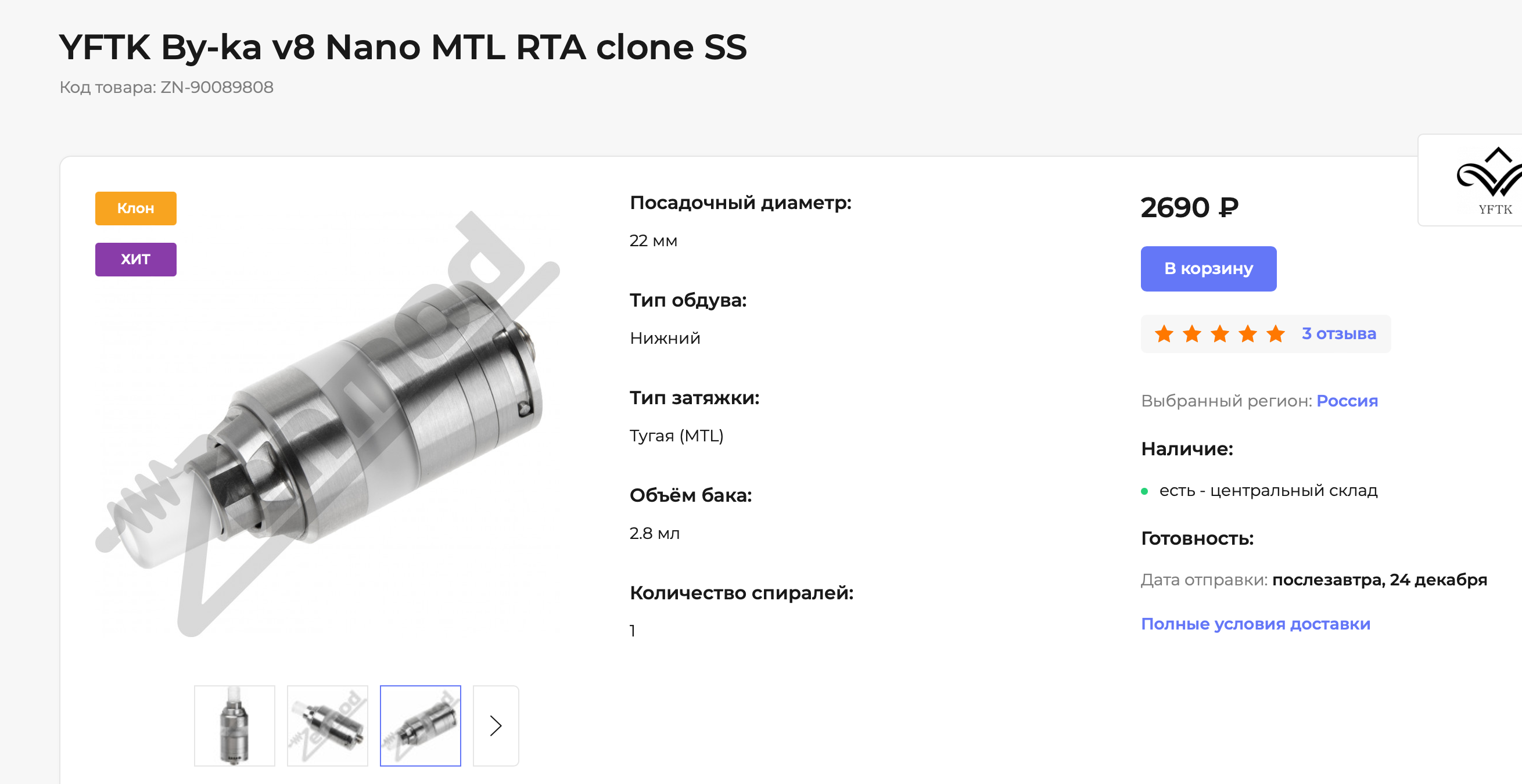Click the third rating star
The height and width of the screenshot is (784, 1522).
tap(1220, 334)
